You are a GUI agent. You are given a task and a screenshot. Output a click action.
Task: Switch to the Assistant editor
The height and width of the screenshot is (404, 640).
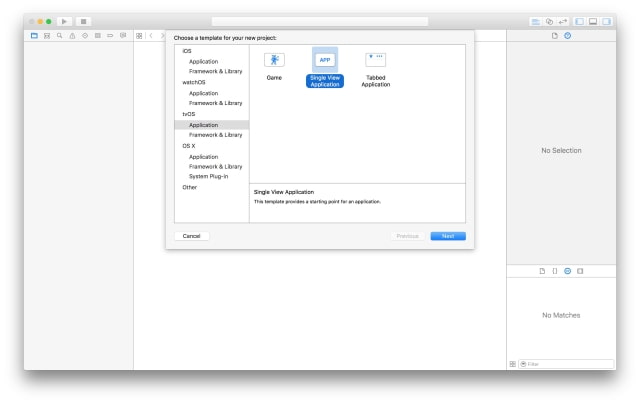[x=549, y=21]
